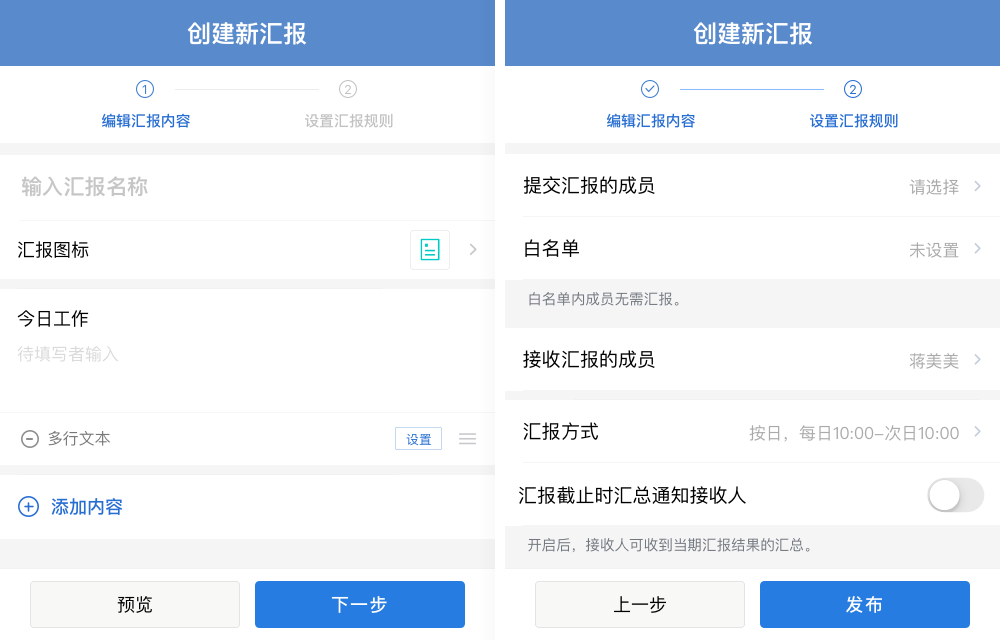Screen dimensions: 1000x640
Task: Tap step 2 circle in right screen
Action: pos(853,89)
